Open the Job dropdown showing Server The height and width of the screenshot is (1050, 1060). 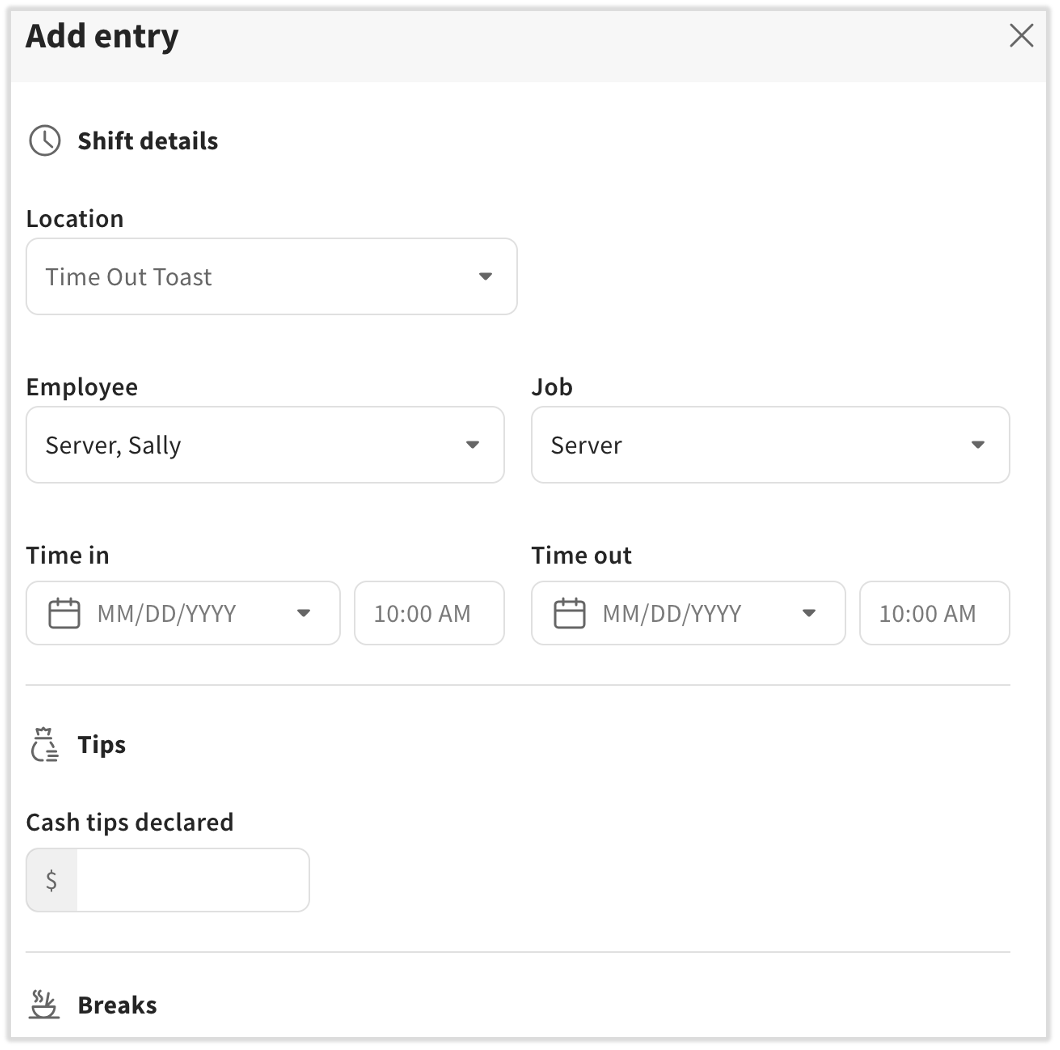(x=770, y=445)
